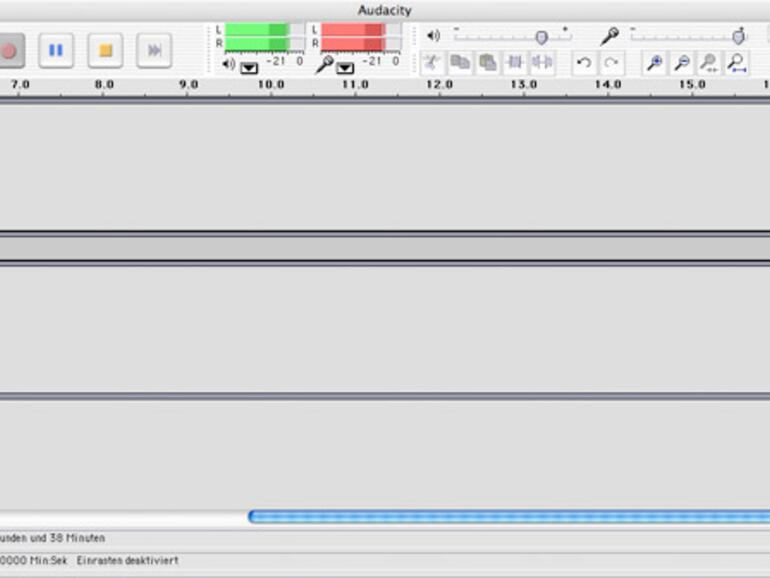
Task: Open the playback meter dropdown menu
Action: [x=249, y=68]
